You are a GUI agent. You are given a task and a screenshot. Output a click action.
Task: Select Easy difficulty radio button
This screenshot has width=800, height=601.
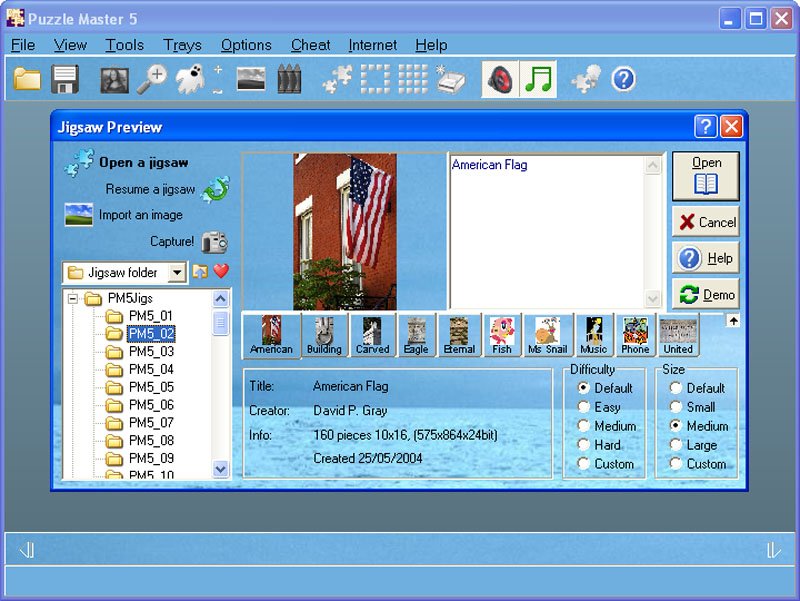tap(584, 407)
